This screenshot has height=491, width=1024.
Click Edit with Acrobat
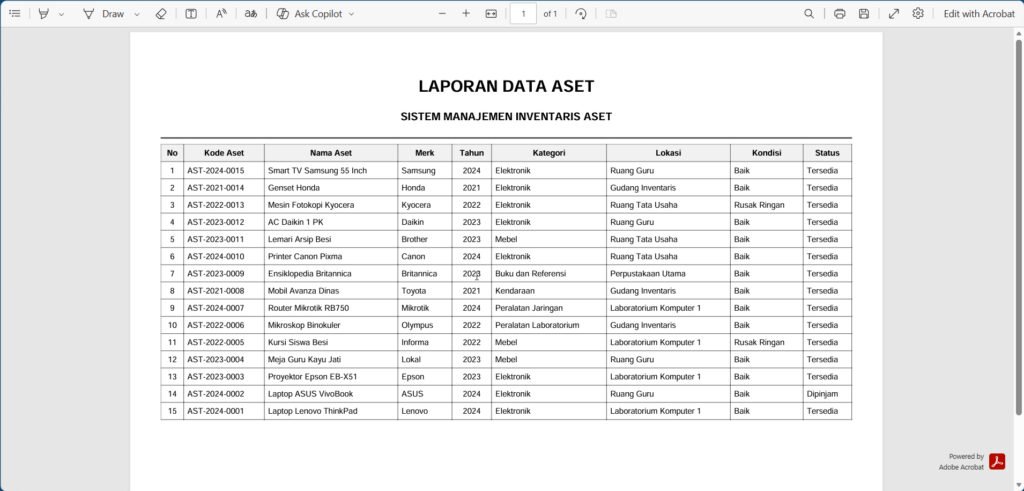(x=979, y=14)
